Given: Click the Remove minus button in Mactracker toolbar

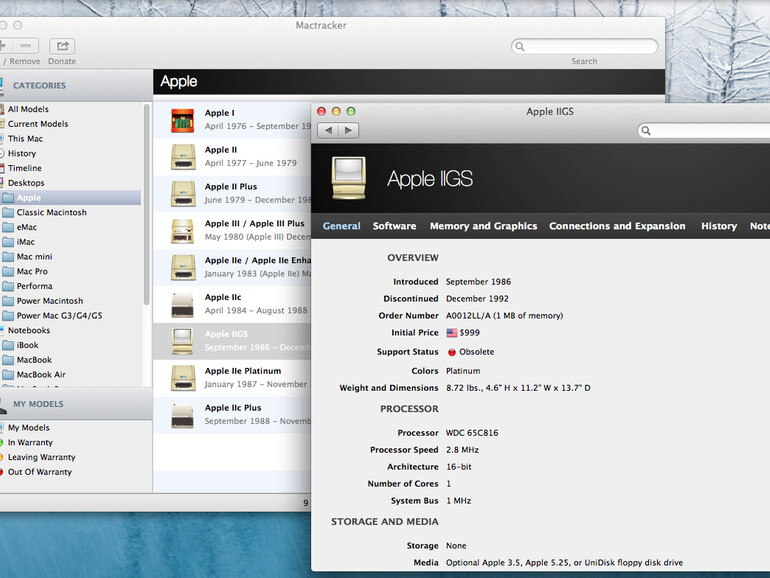Looking at the screenshot, I should pos(26,46).
